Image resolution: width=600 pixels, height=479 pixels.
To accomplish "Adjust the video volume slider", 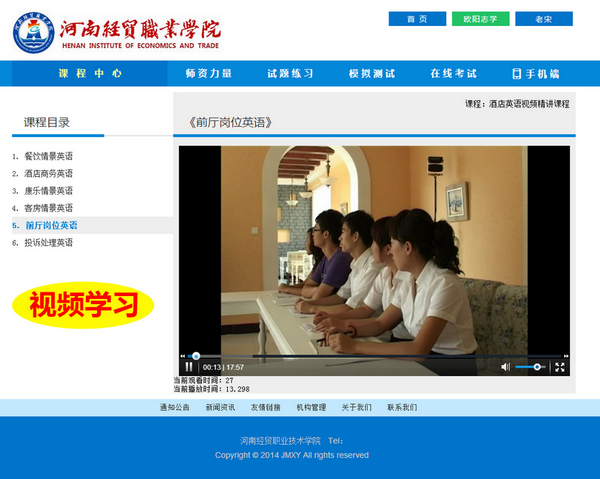I will pos(531,367).
